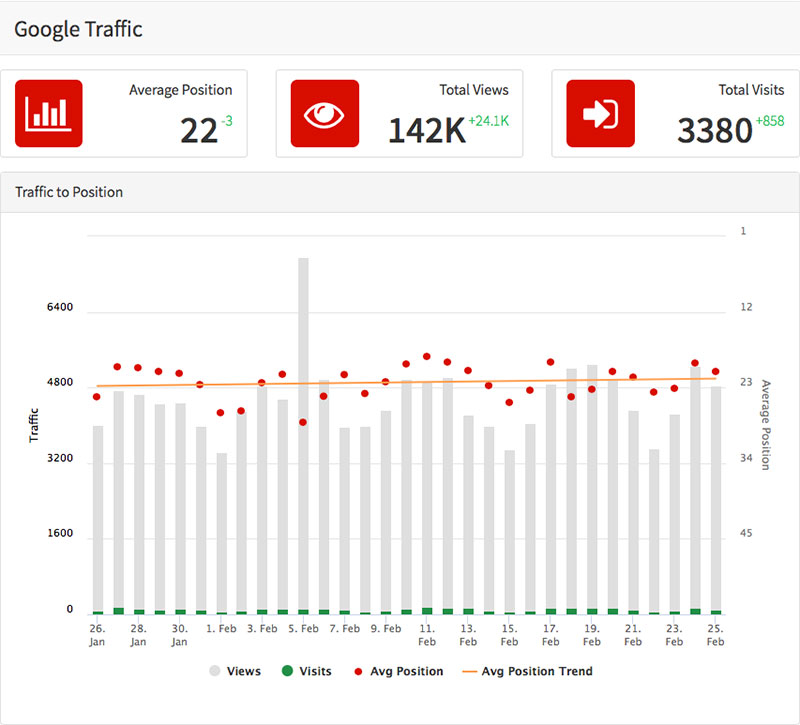
Task: Click the vertical "Average Position" right axis title
Action: point(766,425)
